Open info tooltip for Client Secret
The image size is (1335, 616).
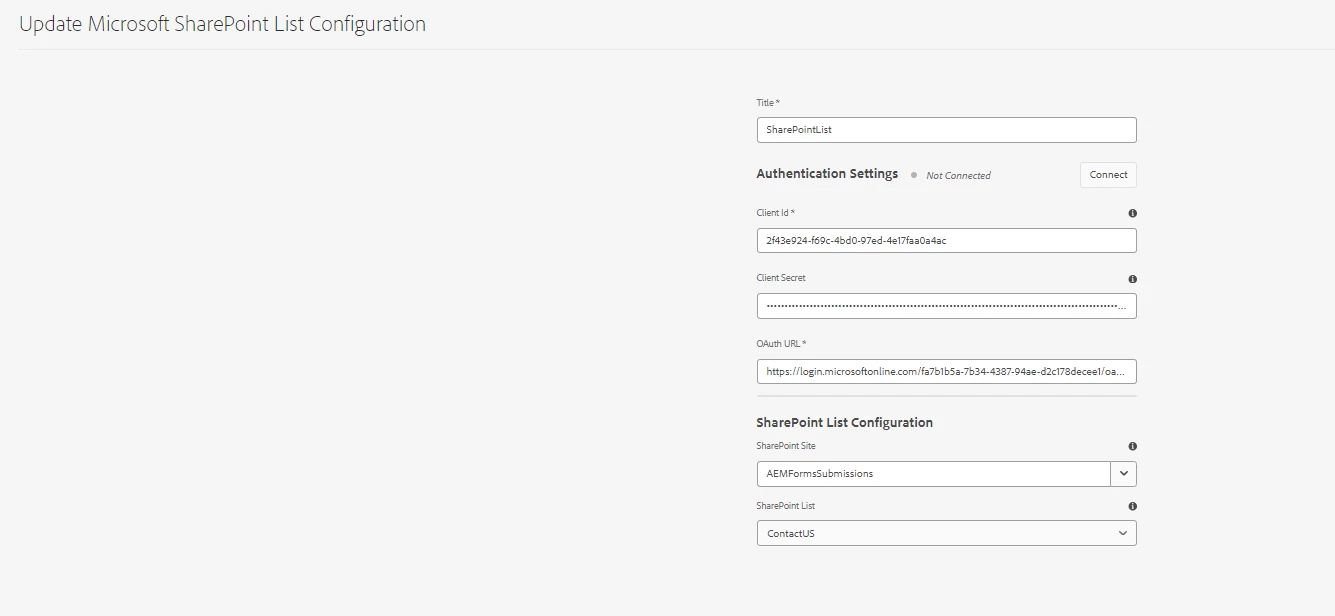(x=1132, y=279)
